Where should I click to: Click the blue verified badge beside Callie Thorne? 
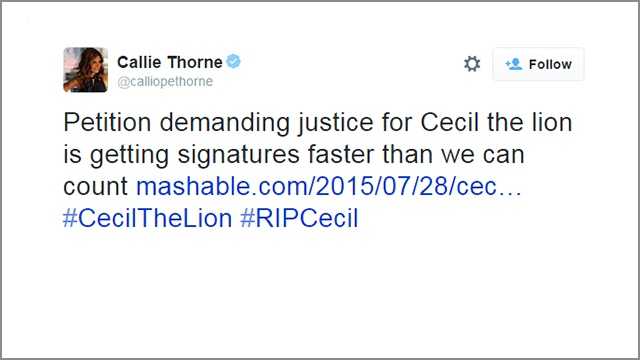(x=233, y=62)
